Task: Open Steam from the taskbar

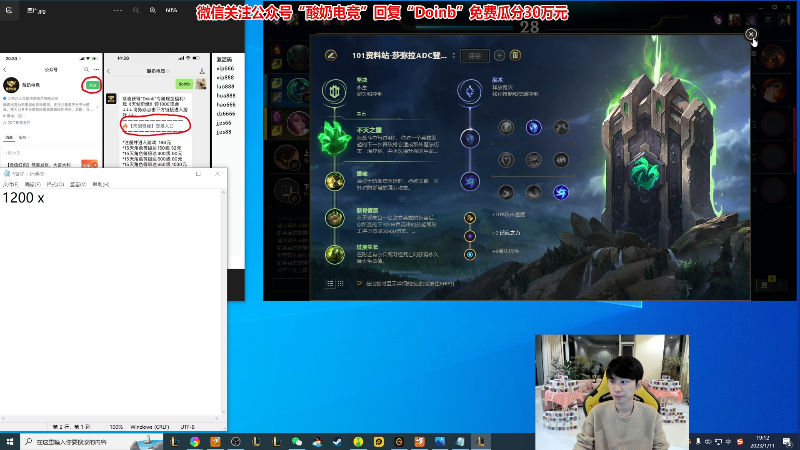Action: (x=338, y=442)
